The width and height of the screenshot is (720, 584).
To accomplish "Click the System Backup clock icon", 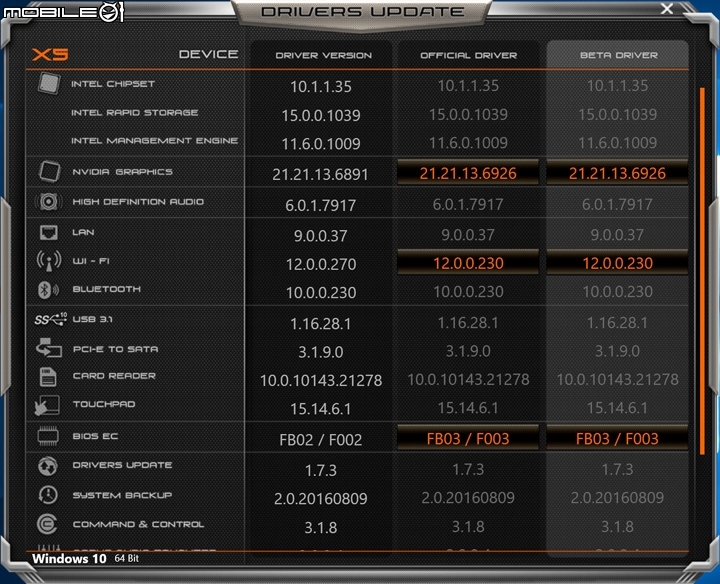I will [x=48, y=495].
